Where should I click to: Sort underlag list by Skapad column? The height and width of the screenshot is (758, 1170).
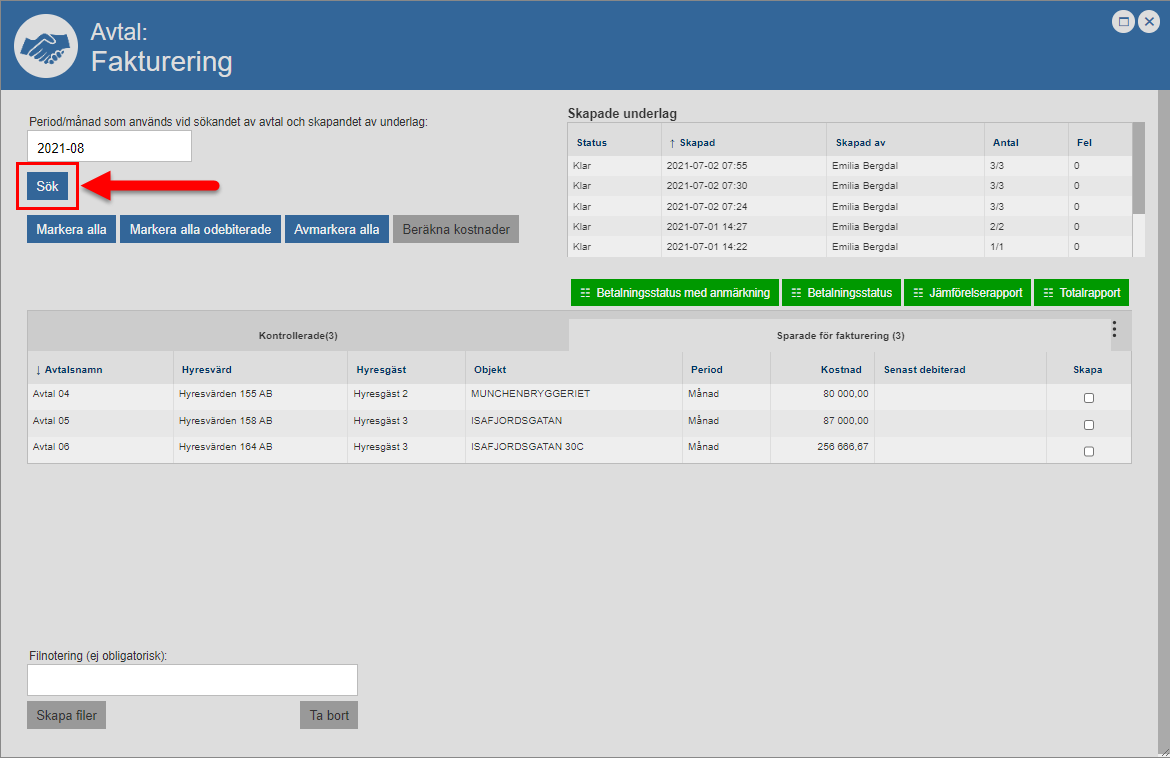(x=696, y=143)
